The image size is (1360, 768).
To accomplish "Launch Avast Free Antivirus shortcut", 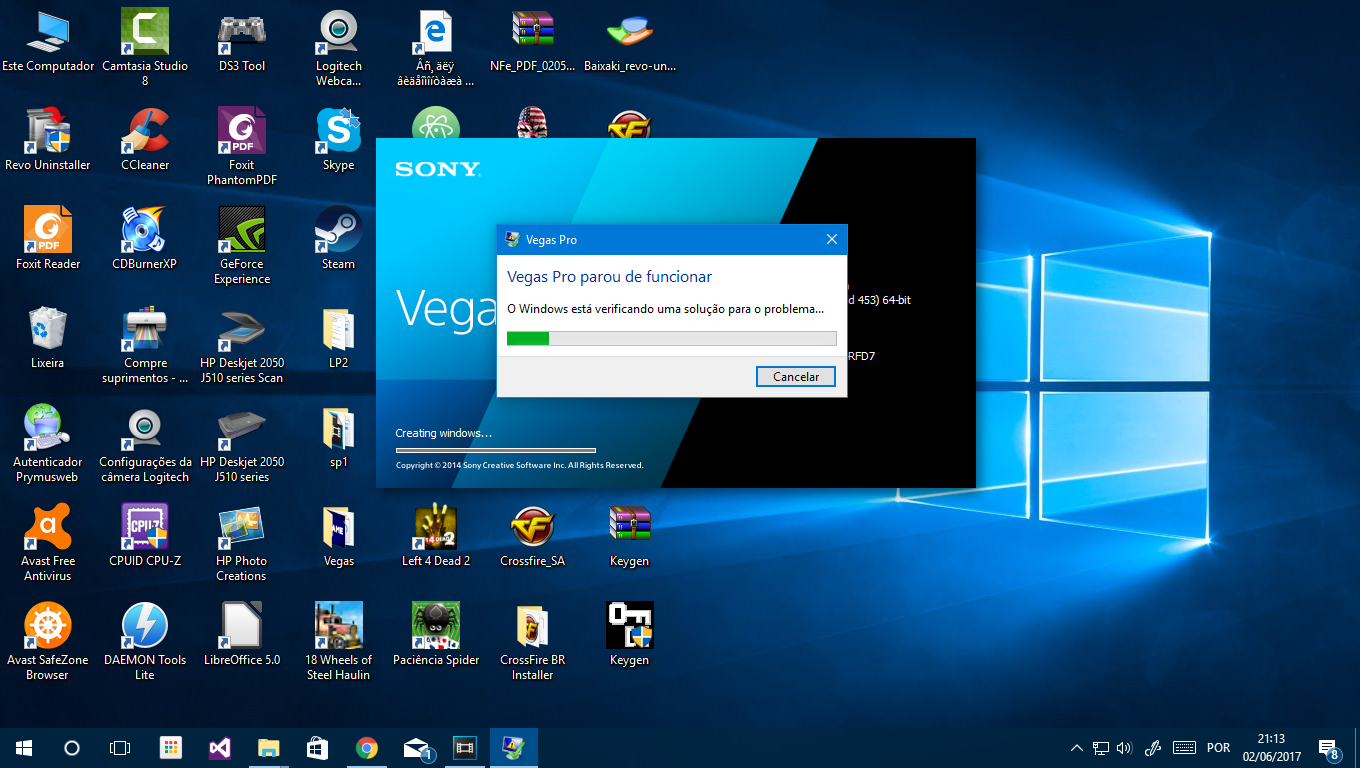I will [48, 543].
